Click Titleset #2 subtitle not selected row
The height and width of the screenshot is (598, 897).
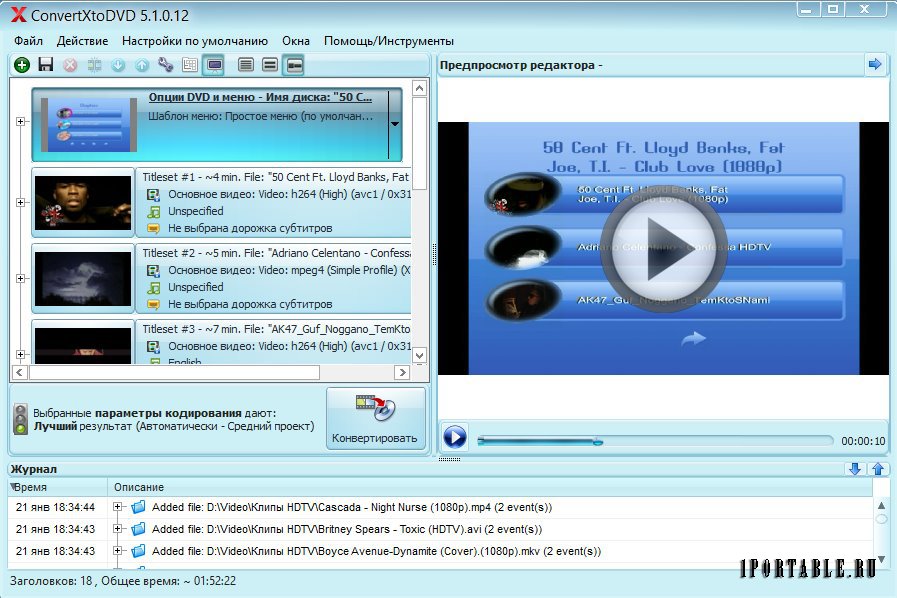[x=250, y=304]
